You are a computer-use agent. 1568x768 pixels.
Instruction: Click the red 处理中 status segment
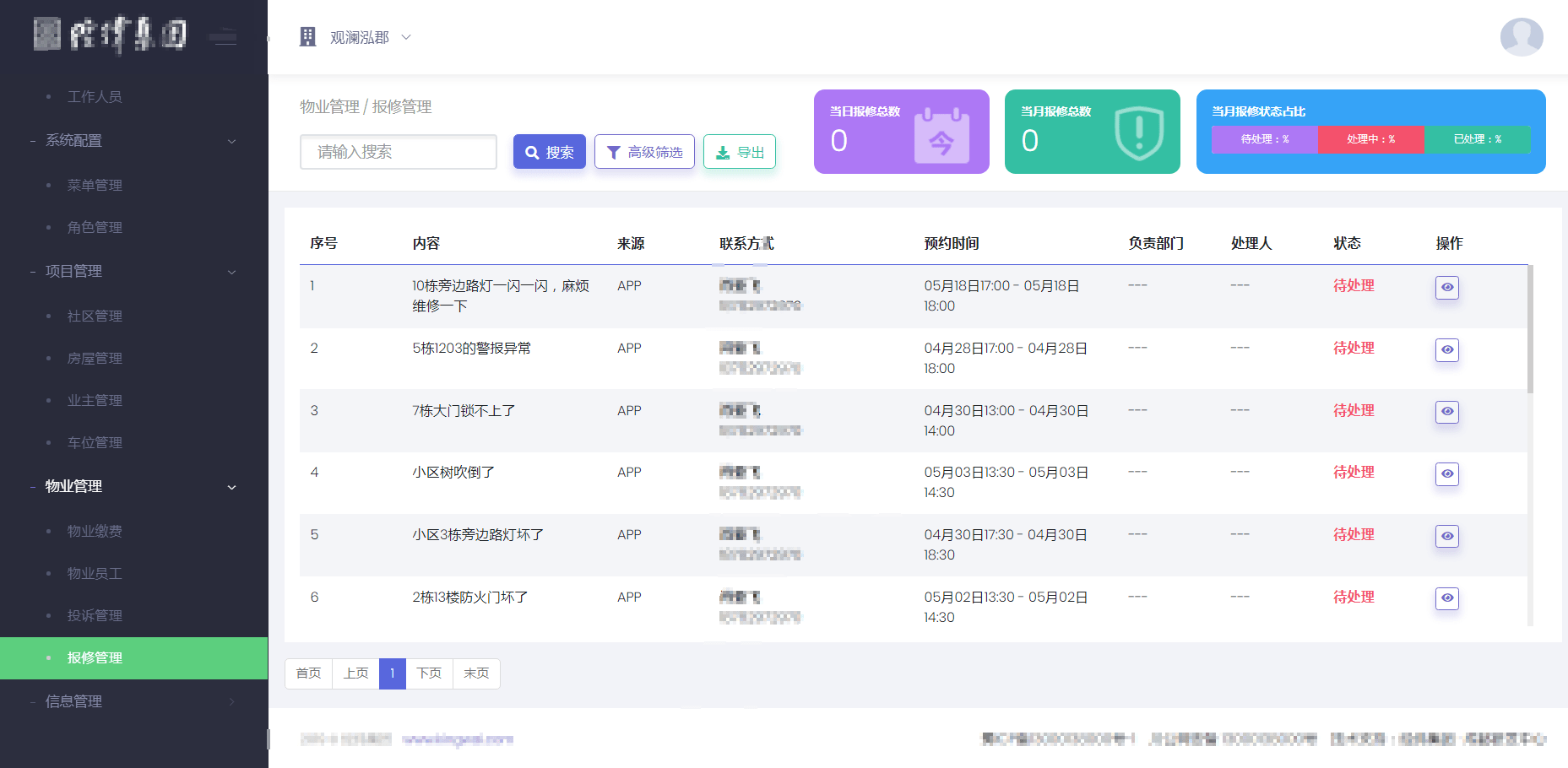(1370, 139)
